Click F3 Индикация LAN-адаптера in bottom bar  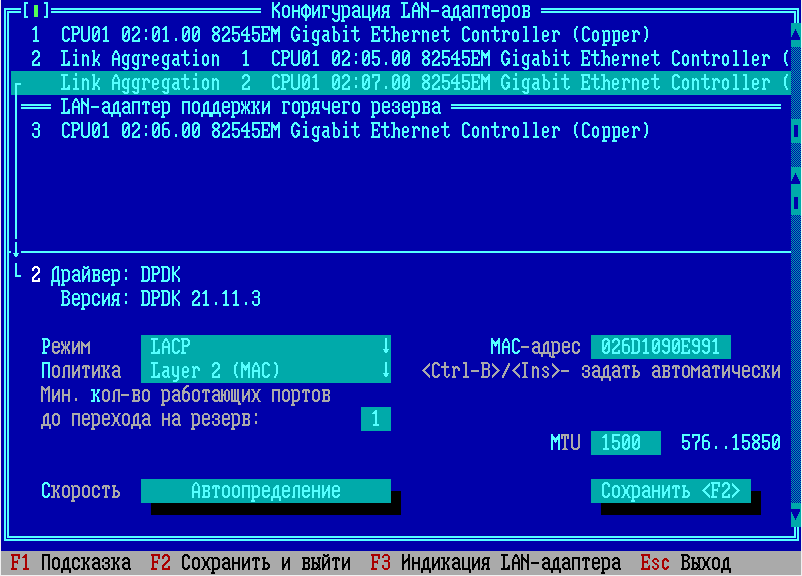(495, 564)
